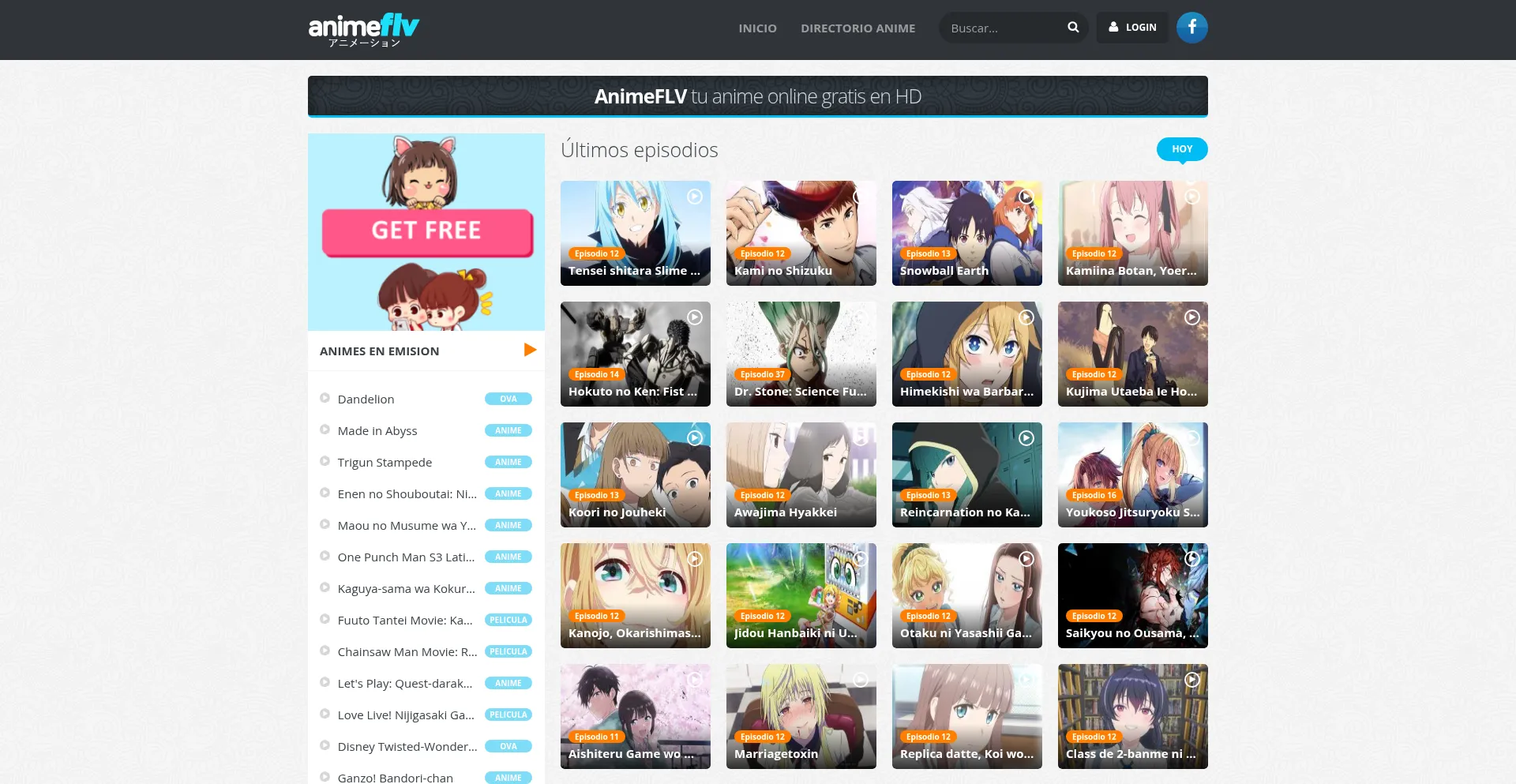Viewport: 1516px width, 784px height.
Task: Click ANIME badge for Kaguya-sama wa Kokur
Action: coord(508,588)
